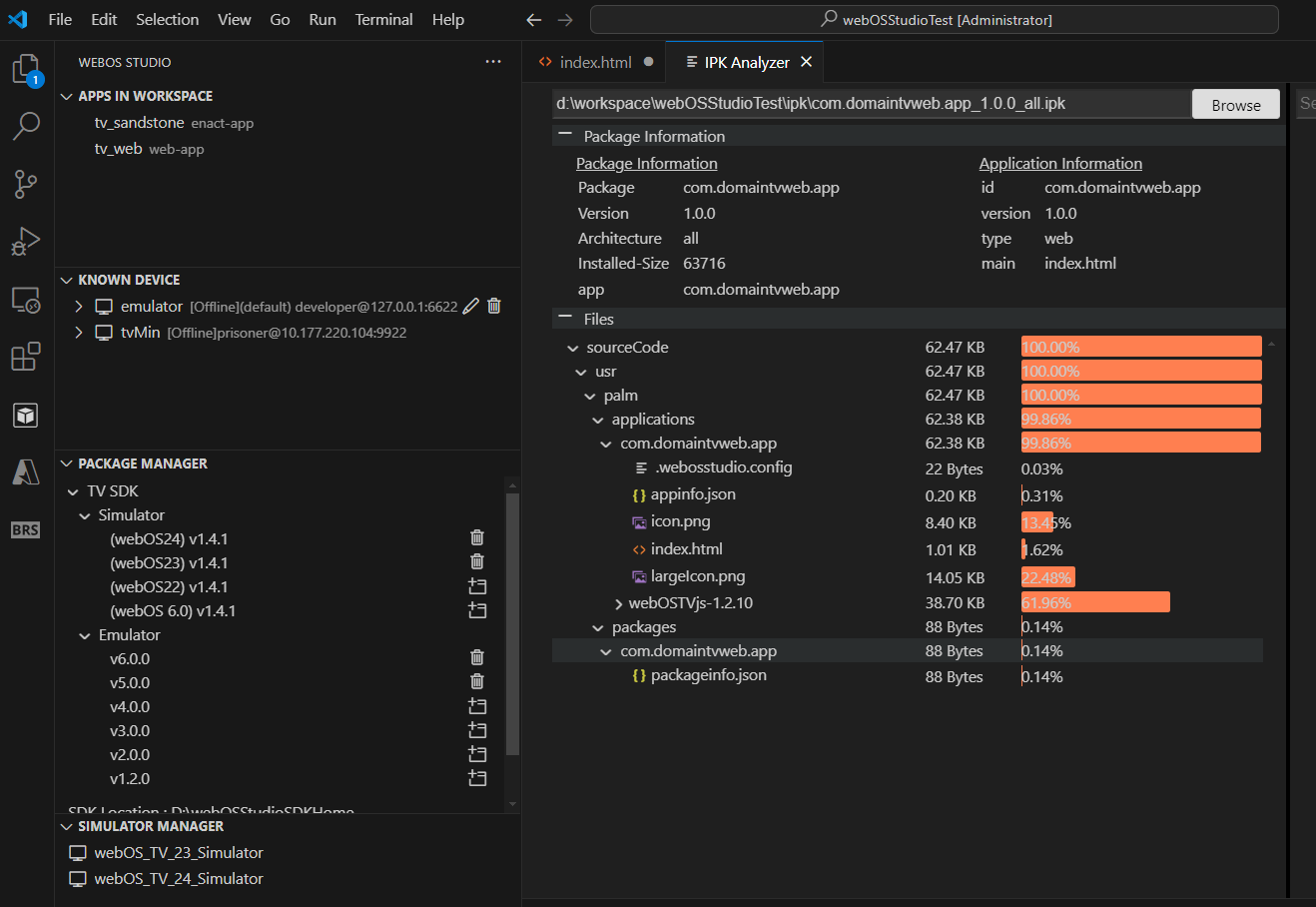Collapse the Files section header
1316x907 pixels.
tap(918, 319)
